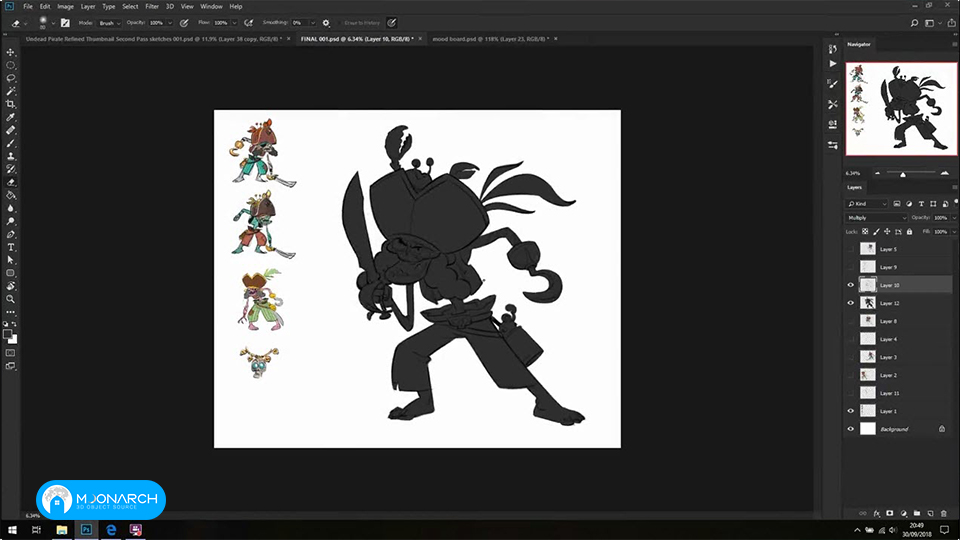Open Flow dropdown arrow
The height and width of the screenshot is (540, 960).
234,23
